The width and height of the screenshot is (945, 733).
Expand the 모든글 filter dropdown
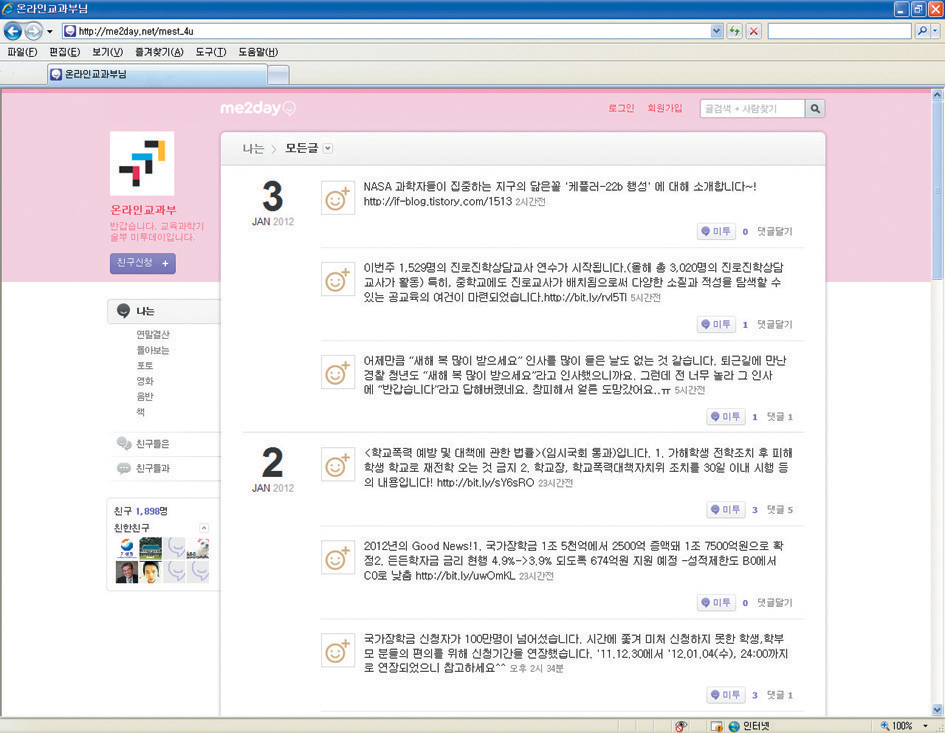(x=328, y=149)
